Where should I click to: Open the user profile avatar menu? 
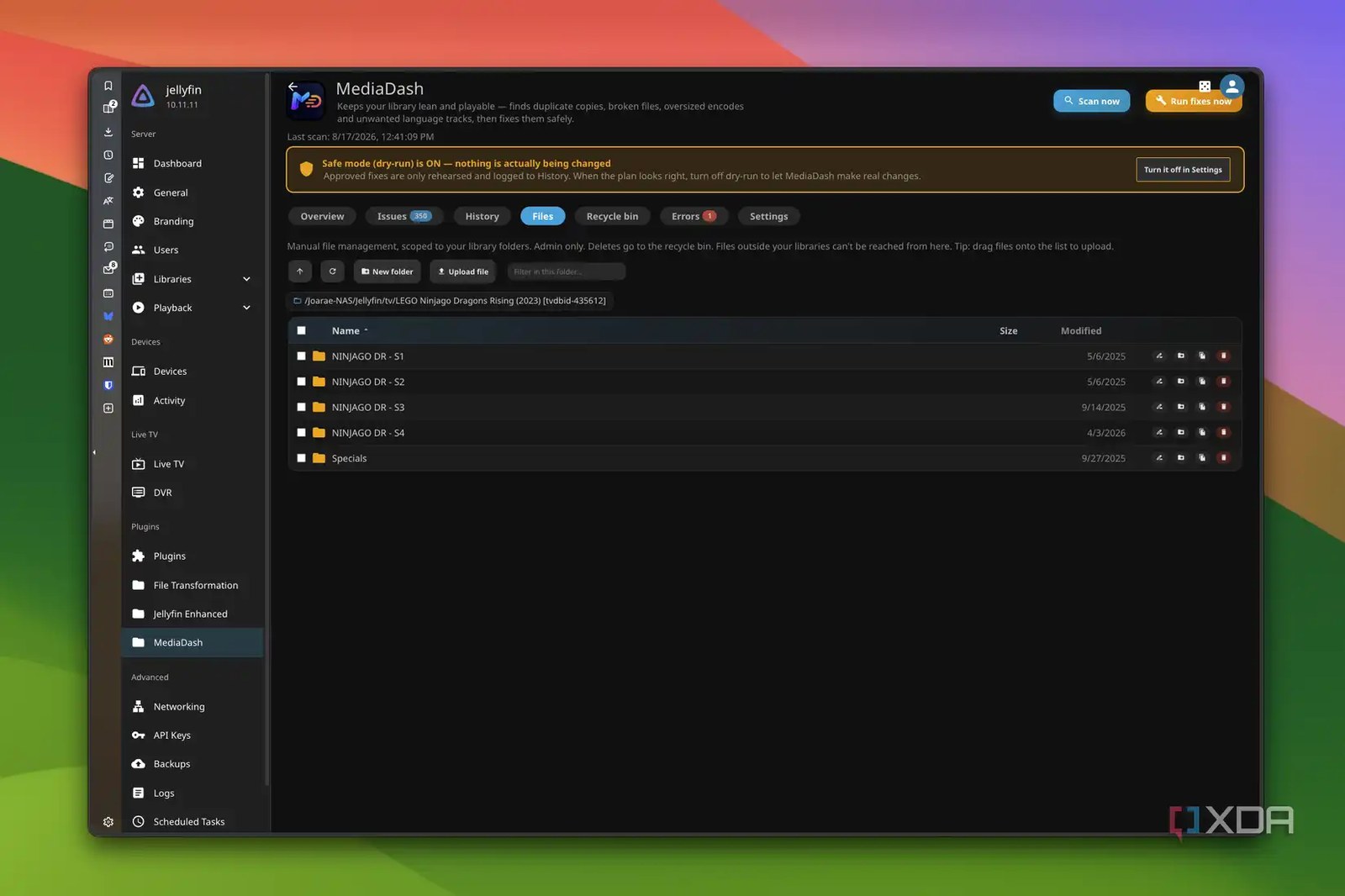(x=1232, y=87)
